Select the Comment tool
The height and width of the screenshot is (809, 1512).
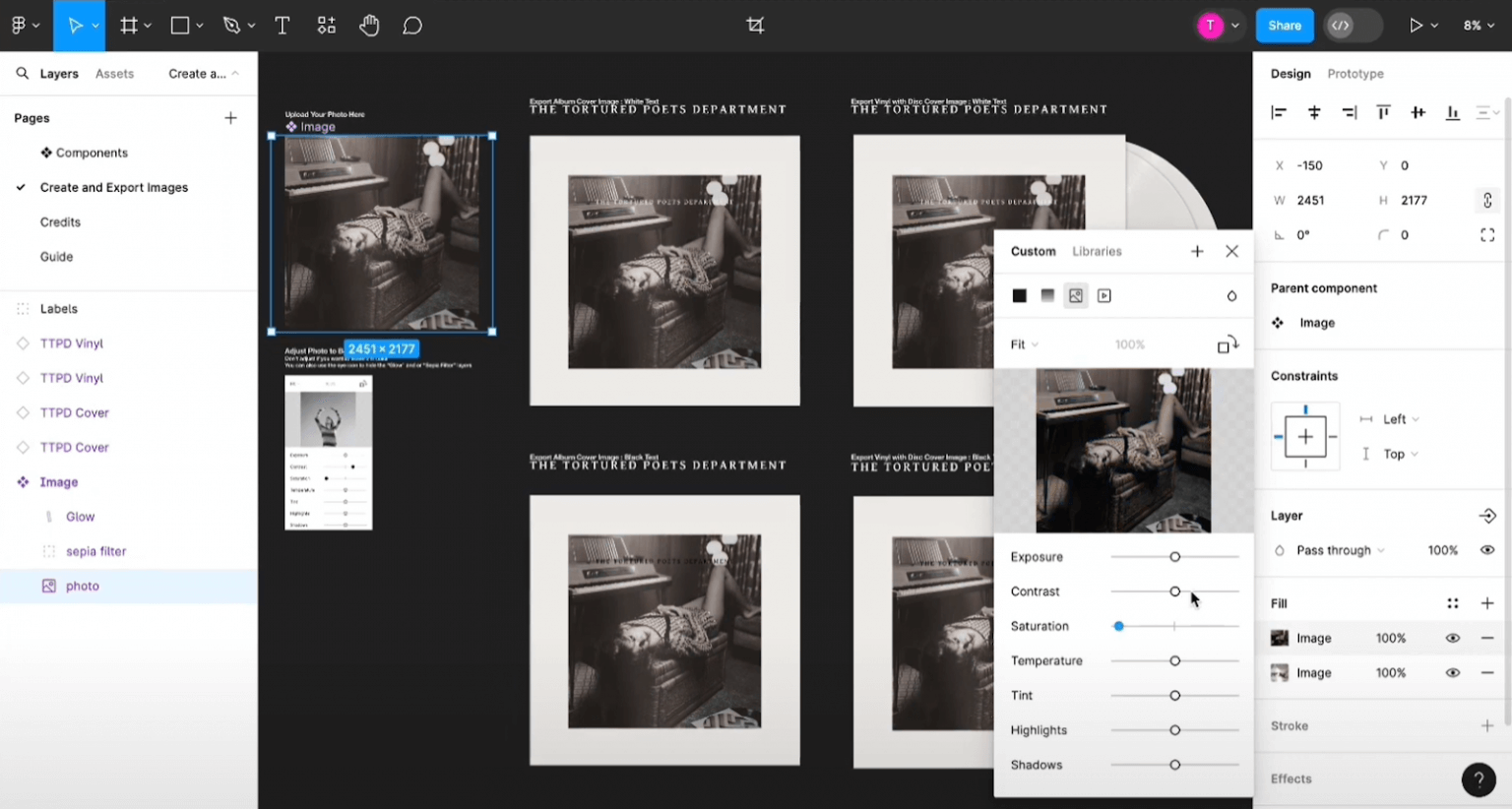coord(412,26)
